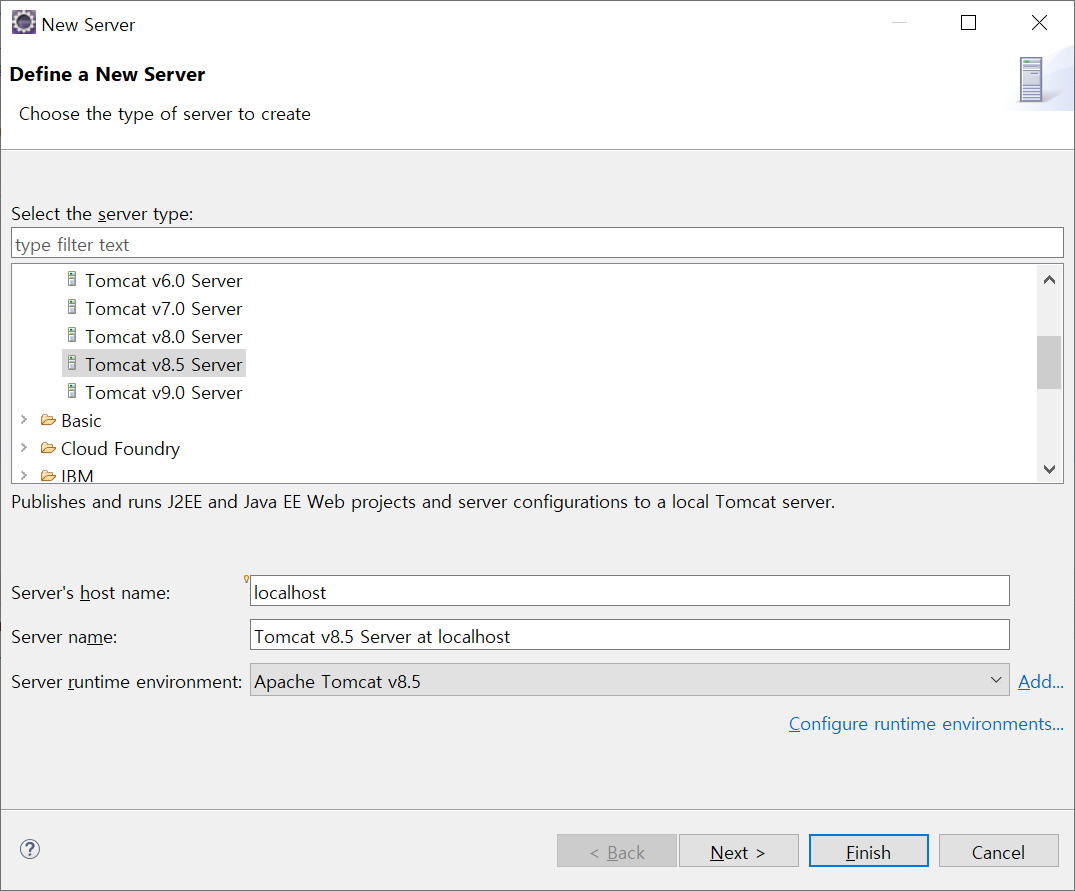Select Tomcat v8.0 Server

pyautogui.click(x=163, y=337)
